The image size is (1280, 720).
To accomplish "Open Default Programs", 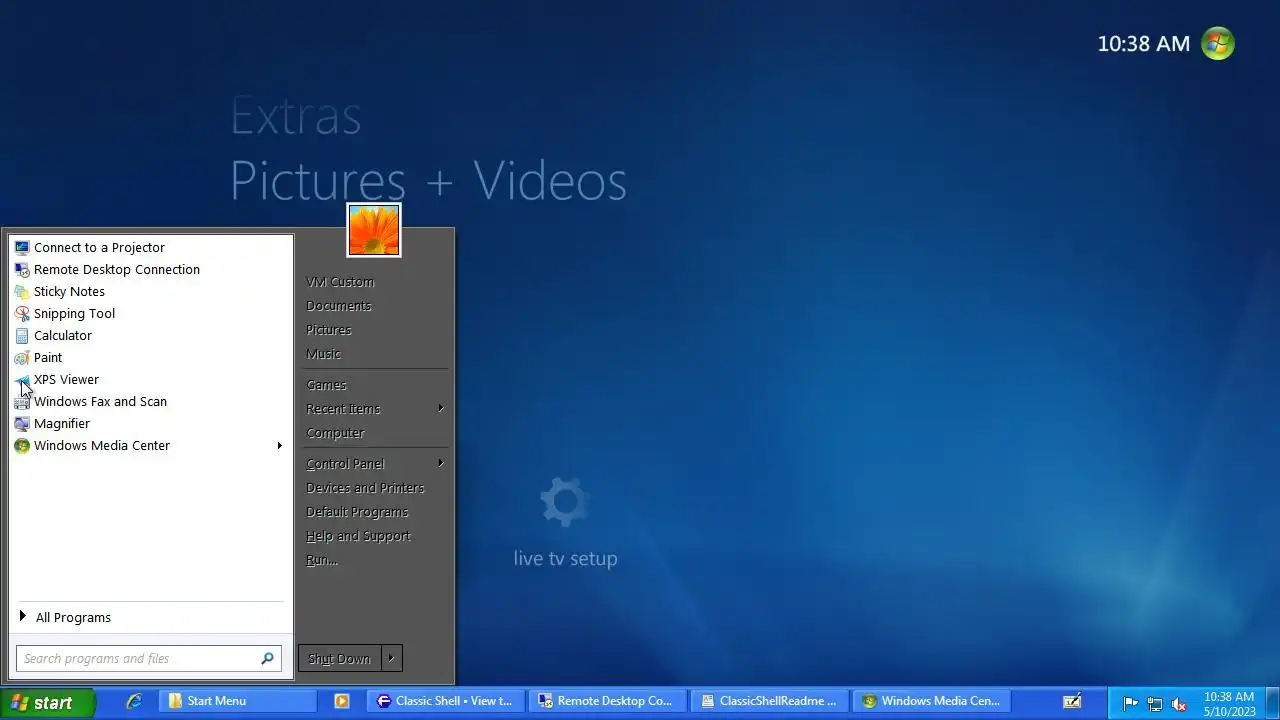I will tap(357, 512).
